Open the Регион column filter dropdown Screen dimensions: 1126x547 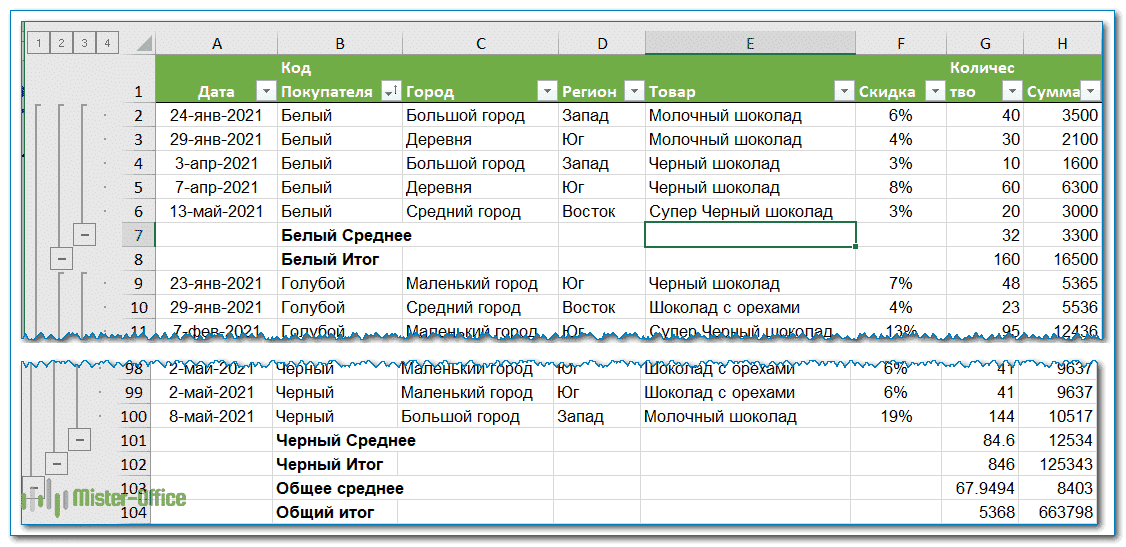point(633,91)
